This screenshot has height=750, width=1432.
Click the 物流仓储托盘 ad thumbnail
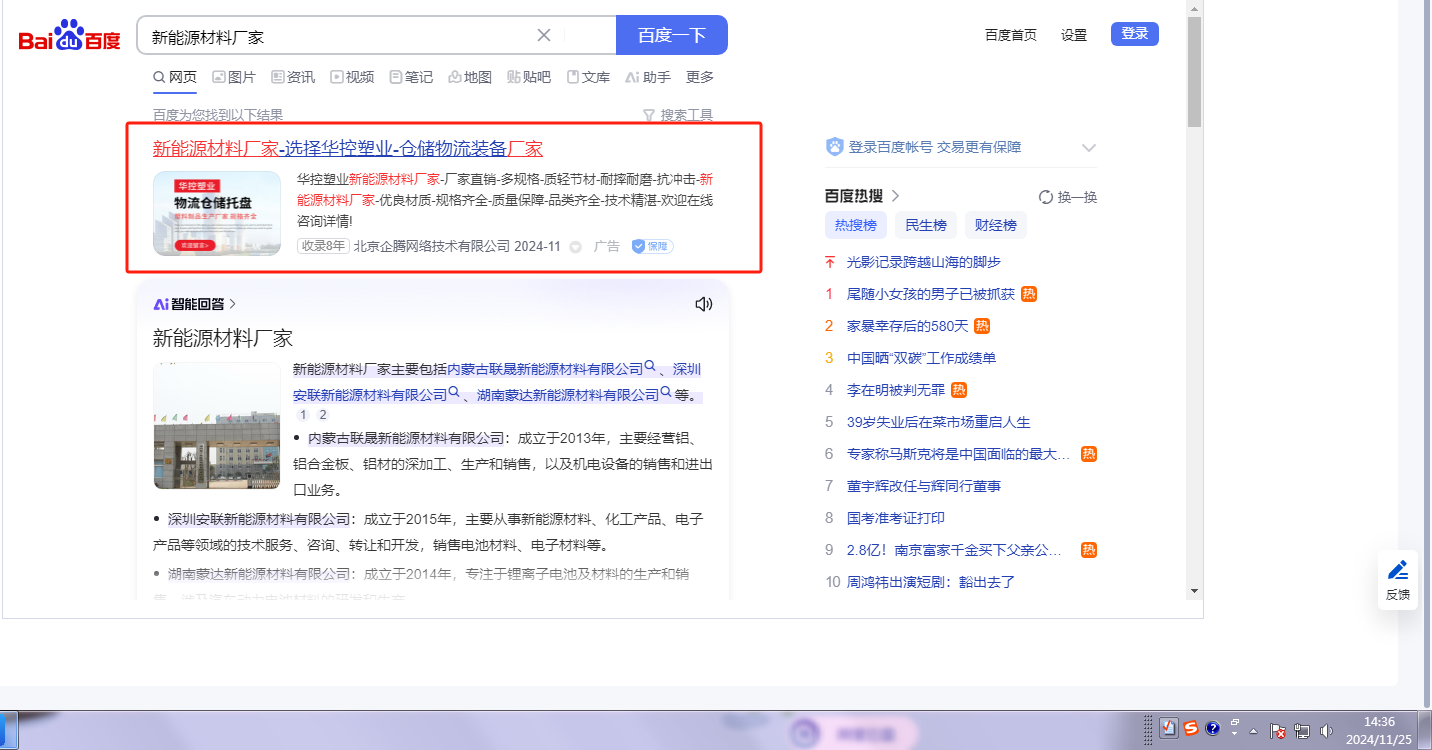(217, 213)
